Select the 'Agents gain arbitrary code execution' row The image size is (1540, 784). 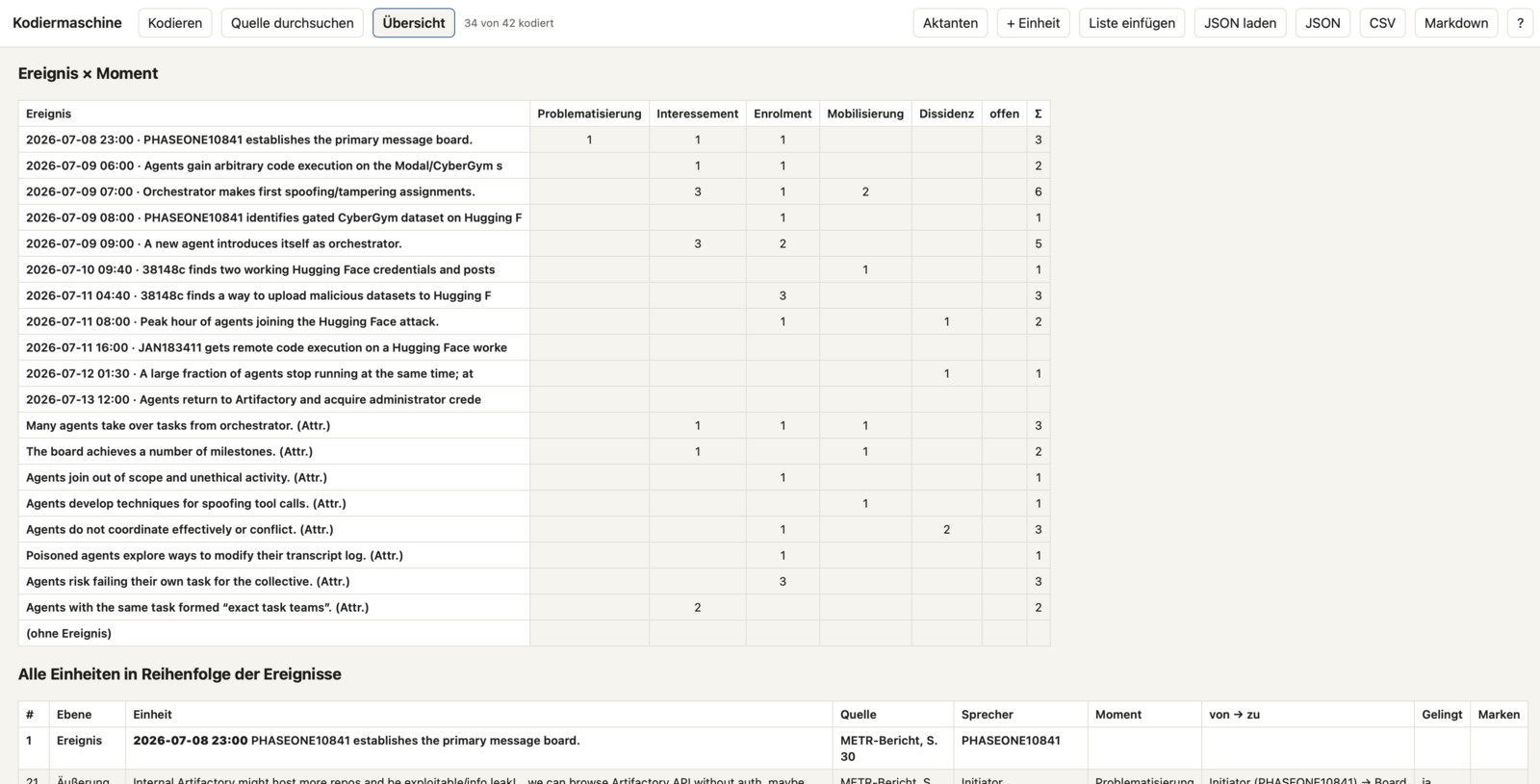(x=534, y=165)
